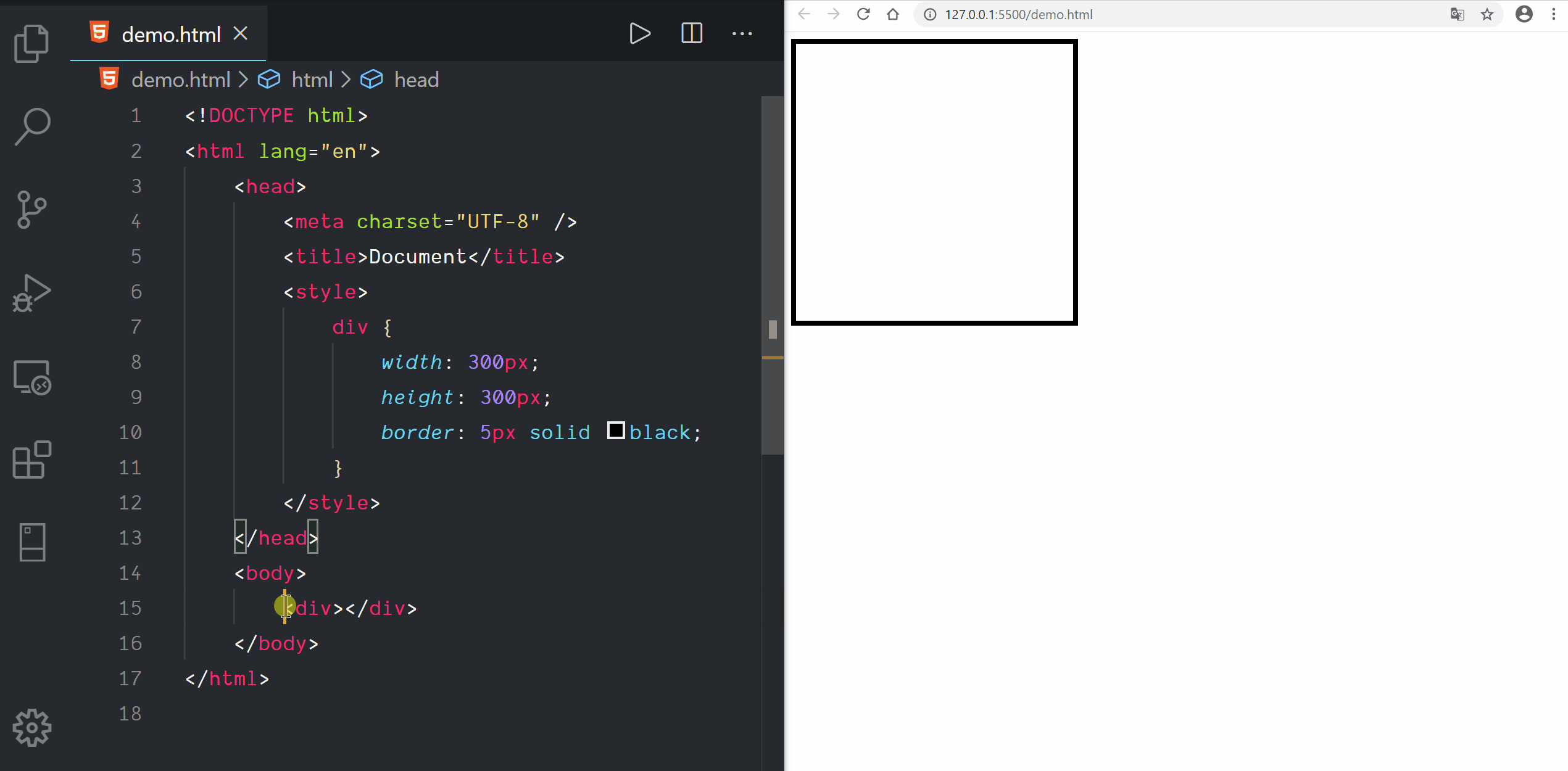1568x771 pixels.
Task: Close the demo.html tab
Action: (241, 33)
